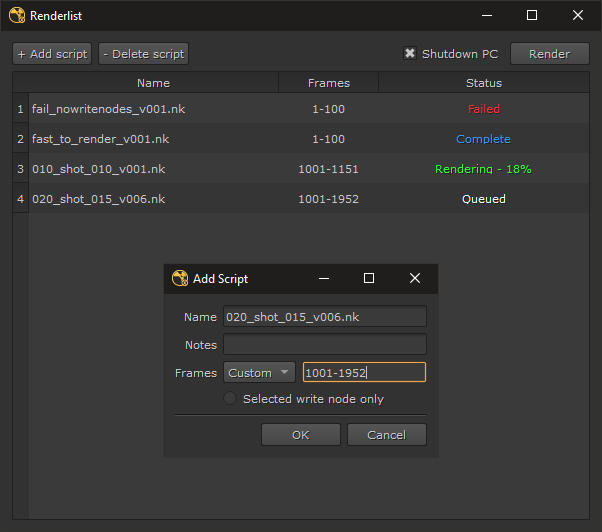Select the fast_to_render_v001.nk row
Viewport: 602px width, 532px height.
tap(100, 139)
